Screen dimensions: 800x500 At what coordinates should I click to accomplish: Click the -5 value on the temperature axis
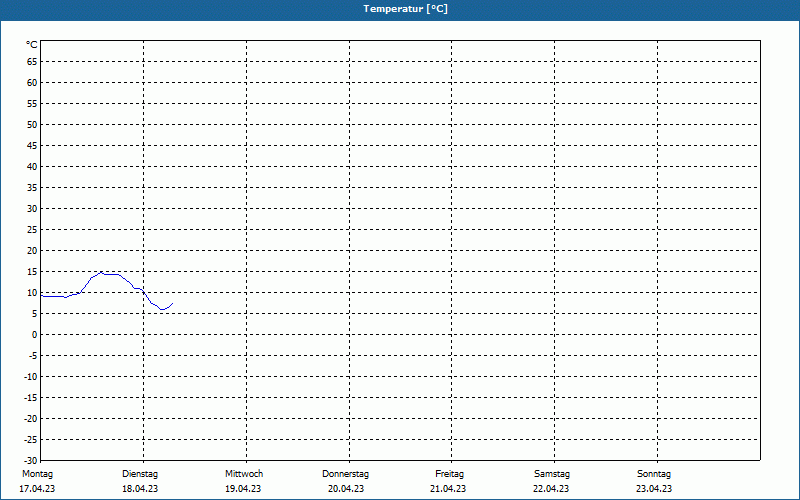pos(33,356)
